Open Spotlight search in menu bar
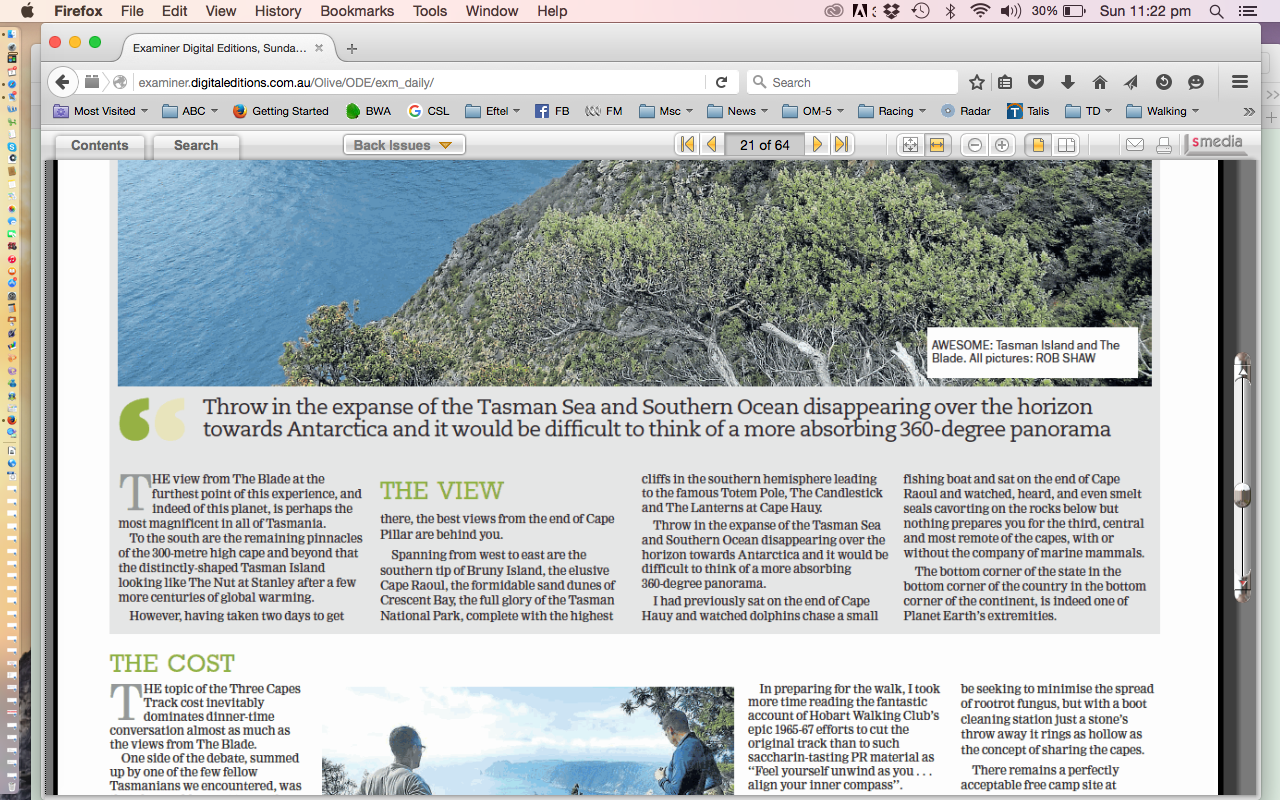Image resolution: width=1280 pixels, height=800 pixels. point(1216,11)
